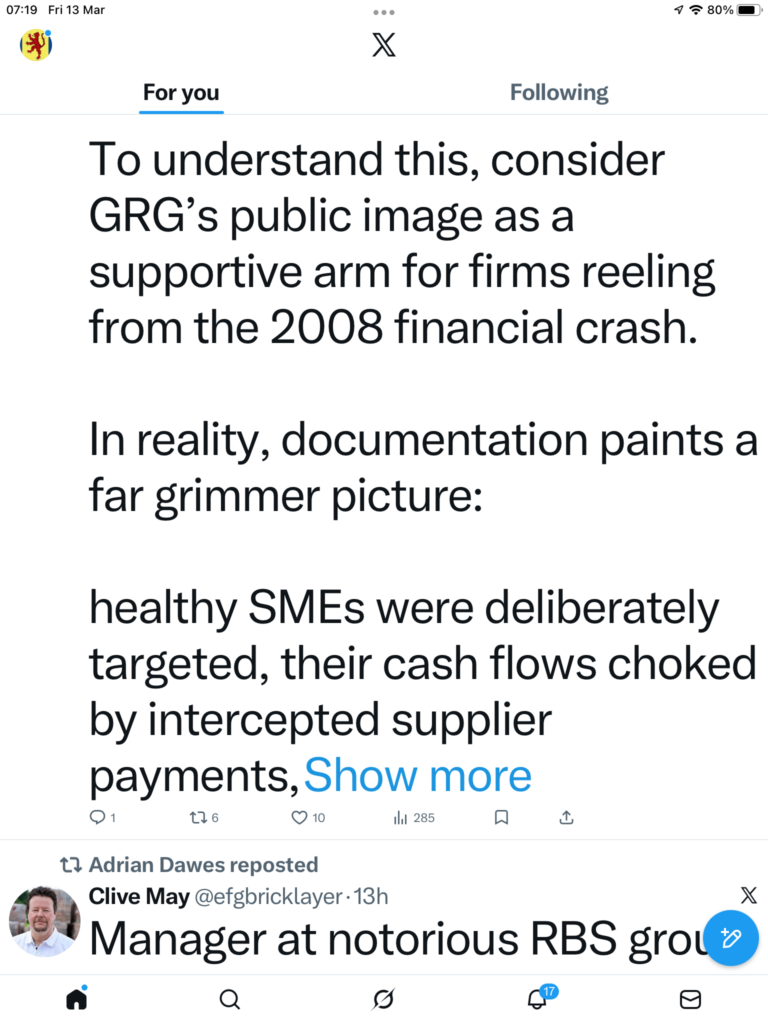Reply to the GRG tweet
Viewport: 768px width, 1024px height.
point(98,817)
